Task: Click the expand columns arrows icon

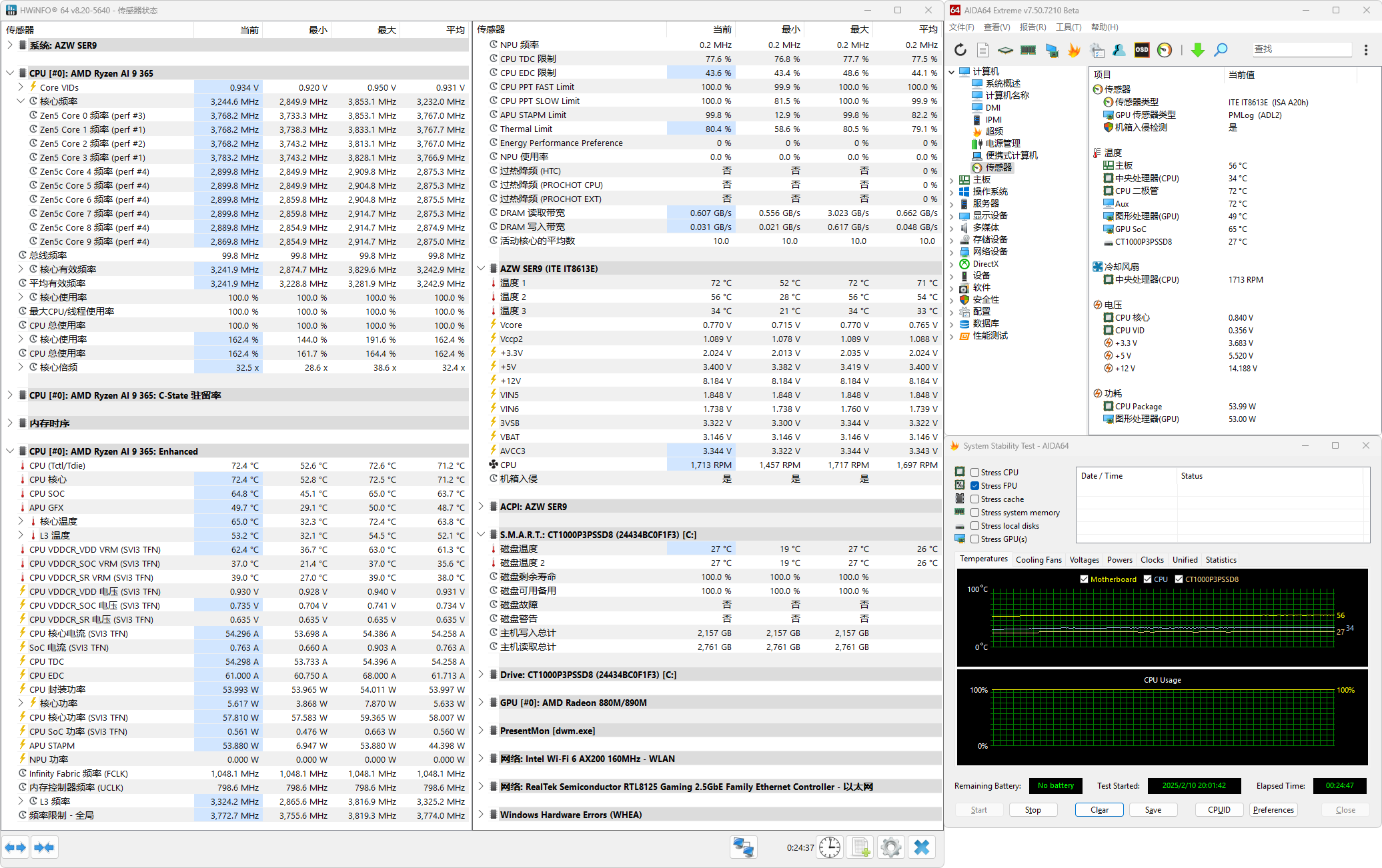Action: click(15, 847)
